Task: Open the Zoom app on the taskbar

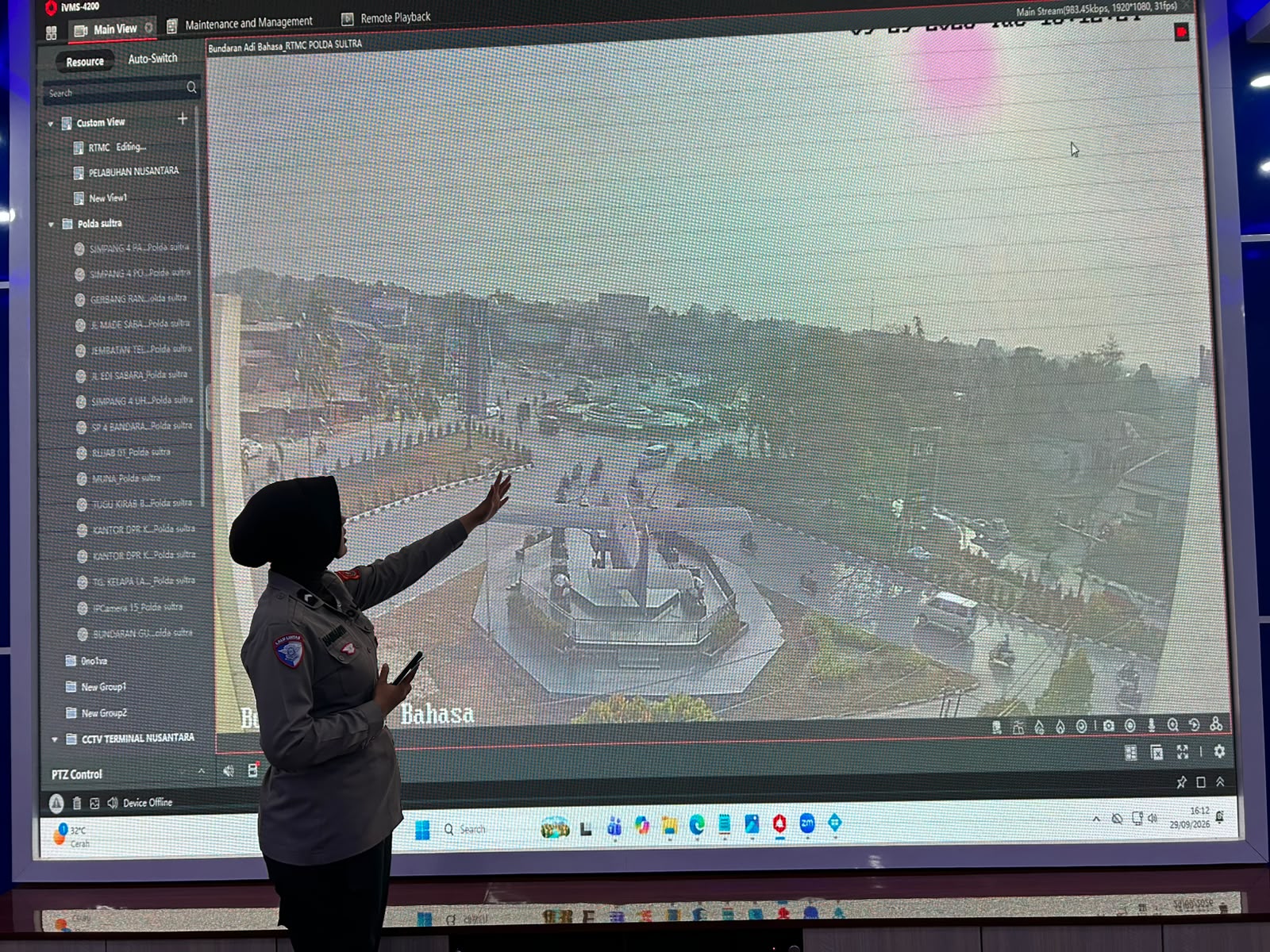Action: coord(807,823)
